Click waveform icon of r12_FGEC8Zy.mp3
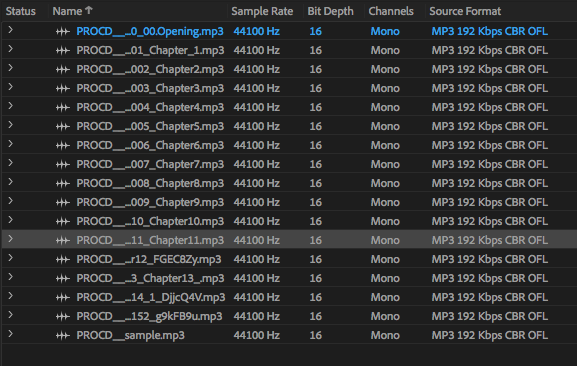This screenshot has width=577, height=366. click(x=63, y=260)
